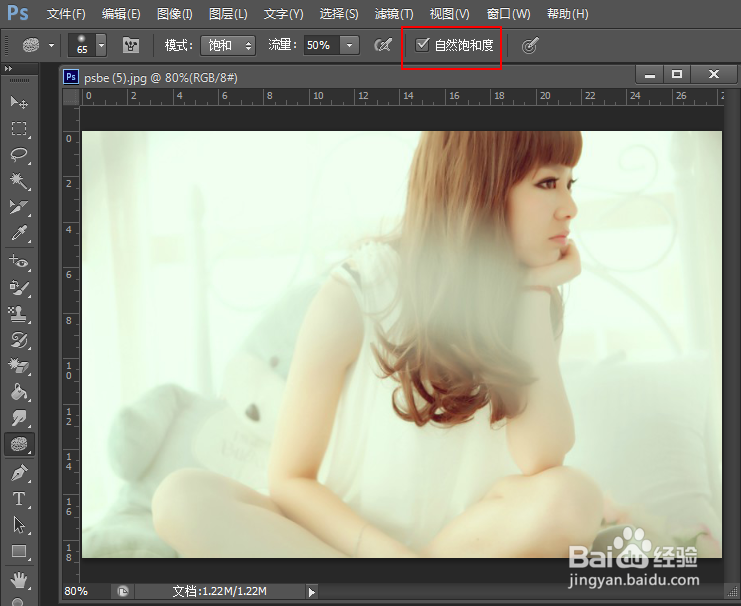This screenshot has width=741, height=606.
Task: Click the status bar preview icon
Action: [123, 591]
